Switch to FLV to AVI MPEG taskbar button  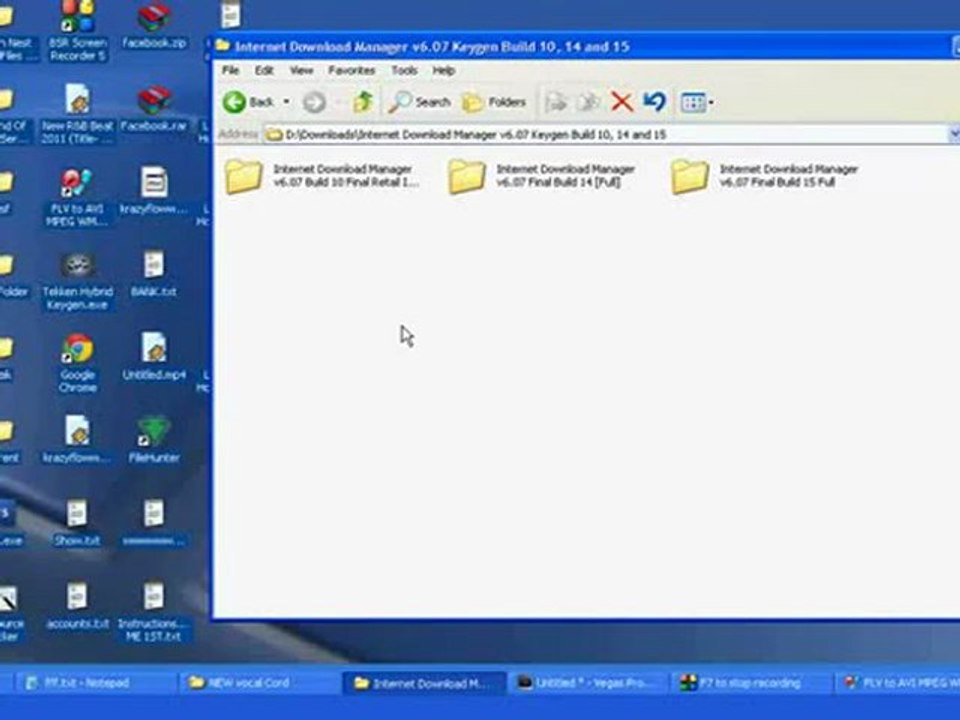[x=899, y=683]
